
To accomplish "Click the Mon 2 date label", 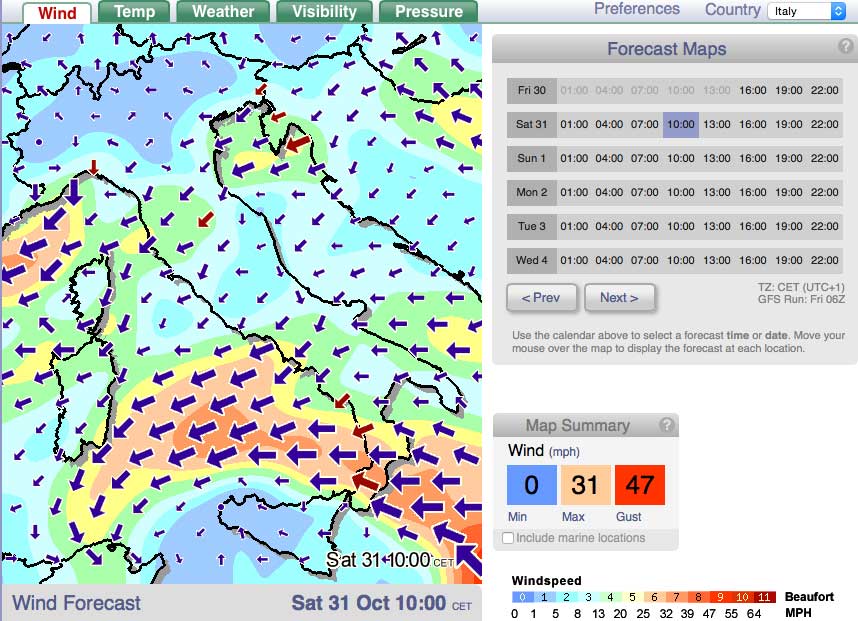I will coord(531,193).
